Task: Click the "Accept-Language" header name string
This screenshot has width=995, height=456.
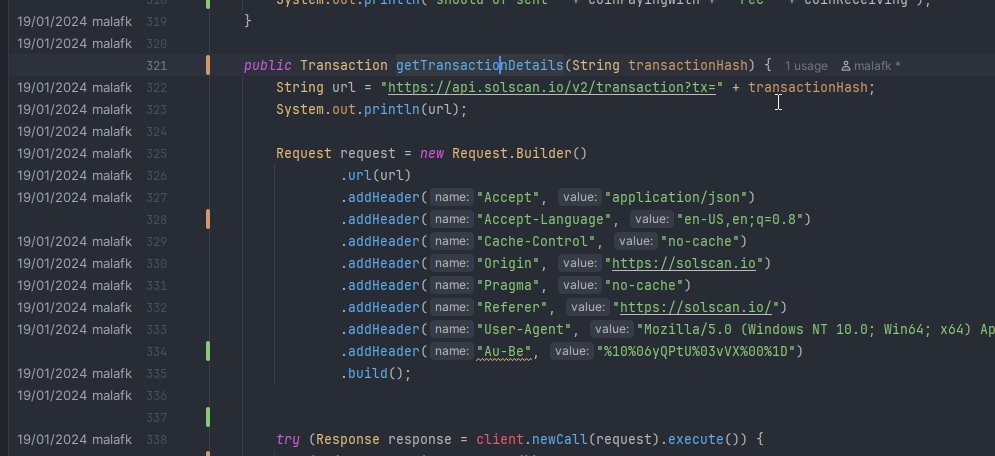Action: (x=543, y=219)
